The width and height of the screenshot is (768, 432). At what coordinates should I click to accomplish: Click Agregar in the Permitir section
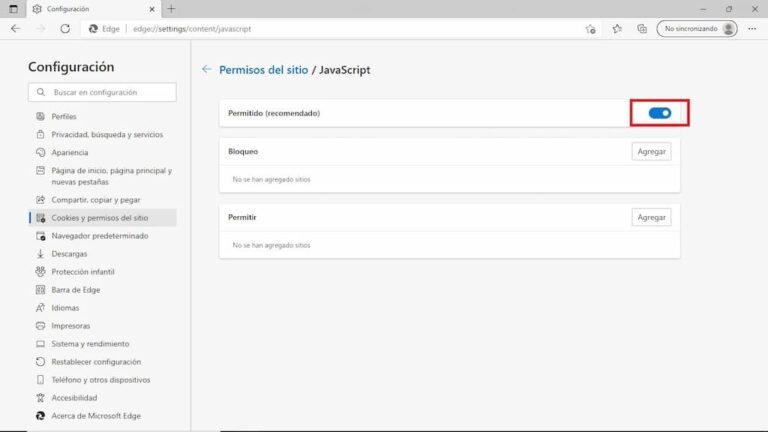(x=651, y=217)
